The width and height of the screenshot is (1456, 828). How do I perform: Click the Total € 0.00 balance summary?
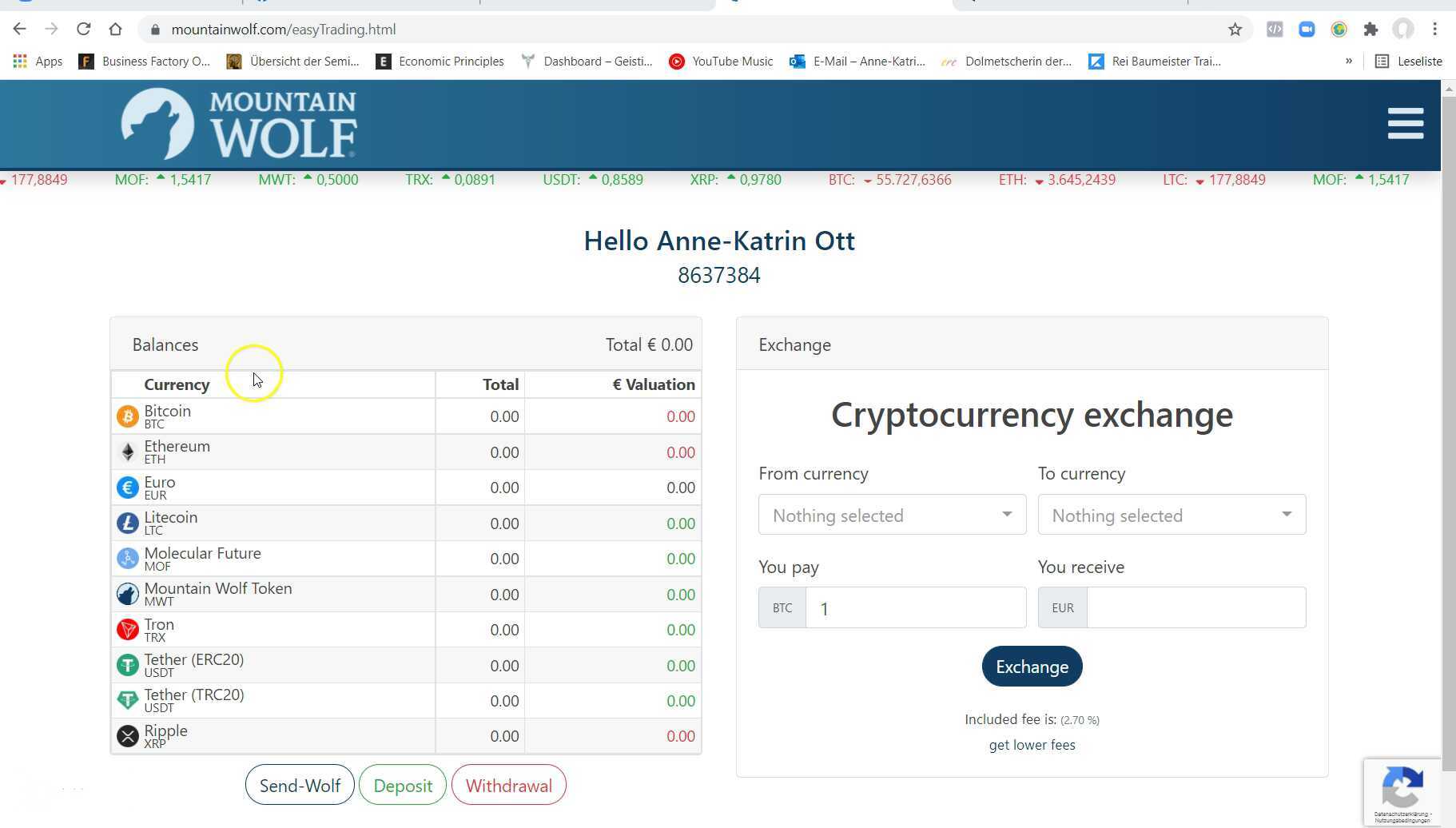tap(649, 345)
